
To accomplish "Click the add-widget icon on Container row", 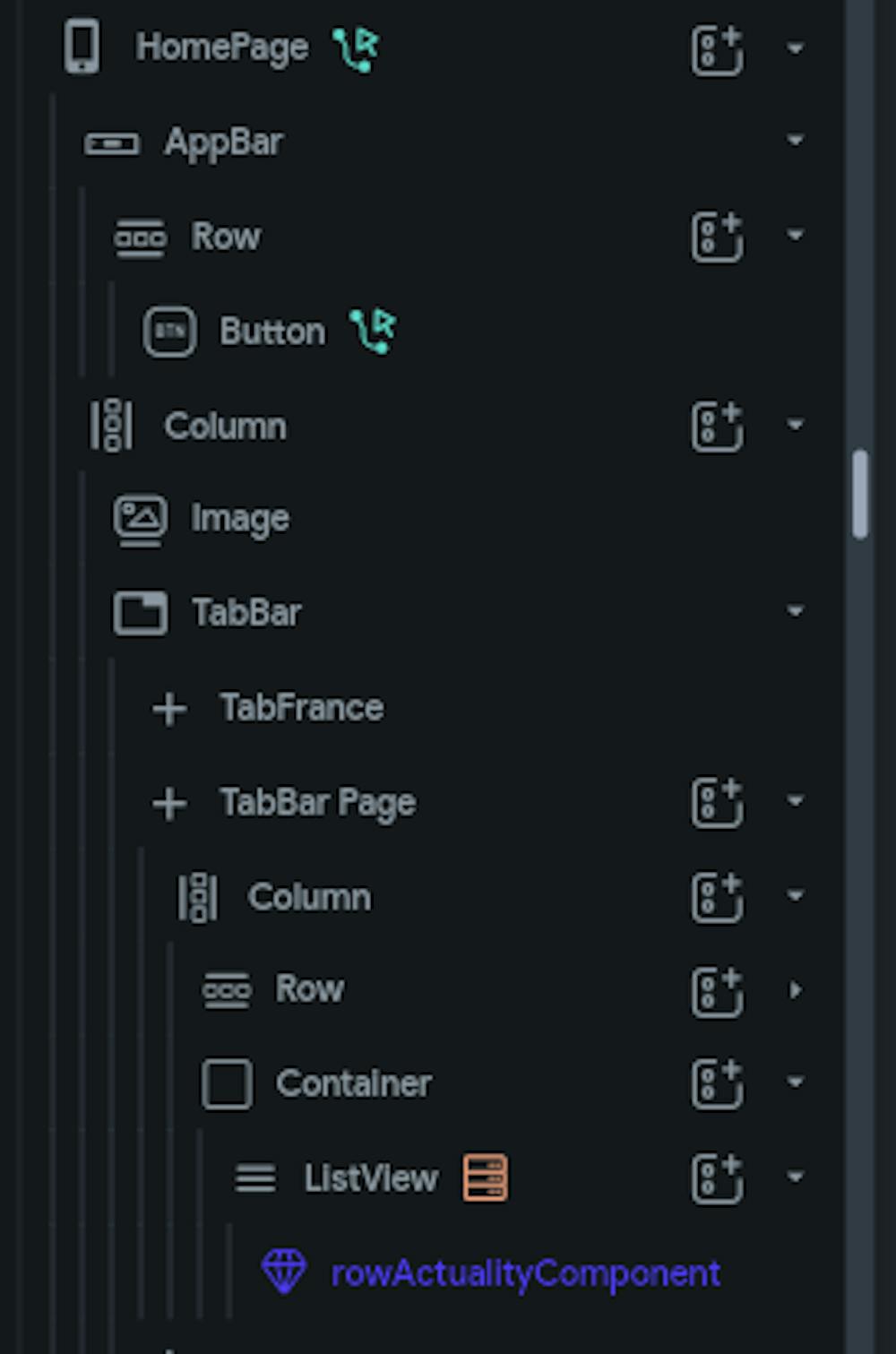I will coord(717,1082).
